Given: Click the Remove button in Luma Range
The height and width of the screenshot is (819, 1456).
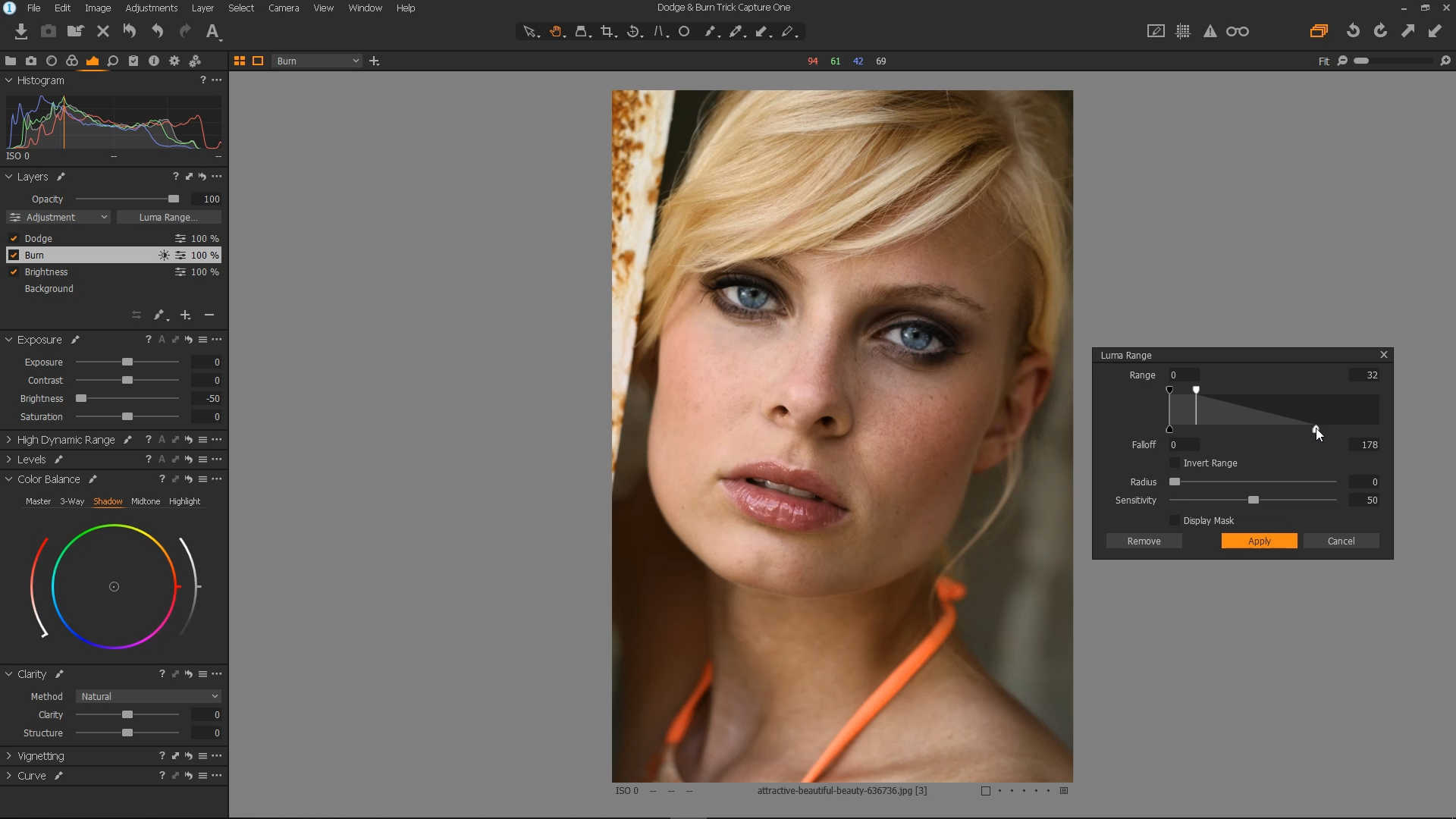Looking at the screenshot, I should (1144, 541).
